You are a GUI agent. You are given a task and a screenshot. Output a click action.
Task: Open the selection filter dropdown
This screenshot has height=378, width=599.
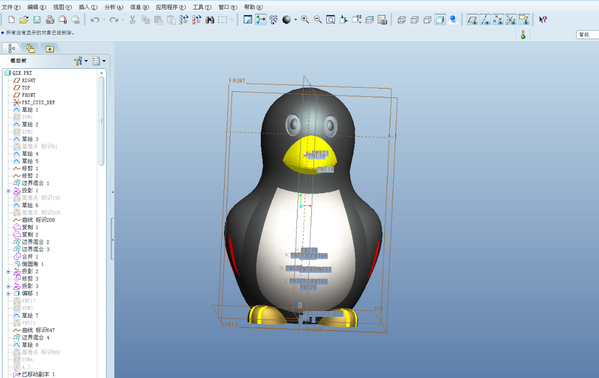point(587,35)
